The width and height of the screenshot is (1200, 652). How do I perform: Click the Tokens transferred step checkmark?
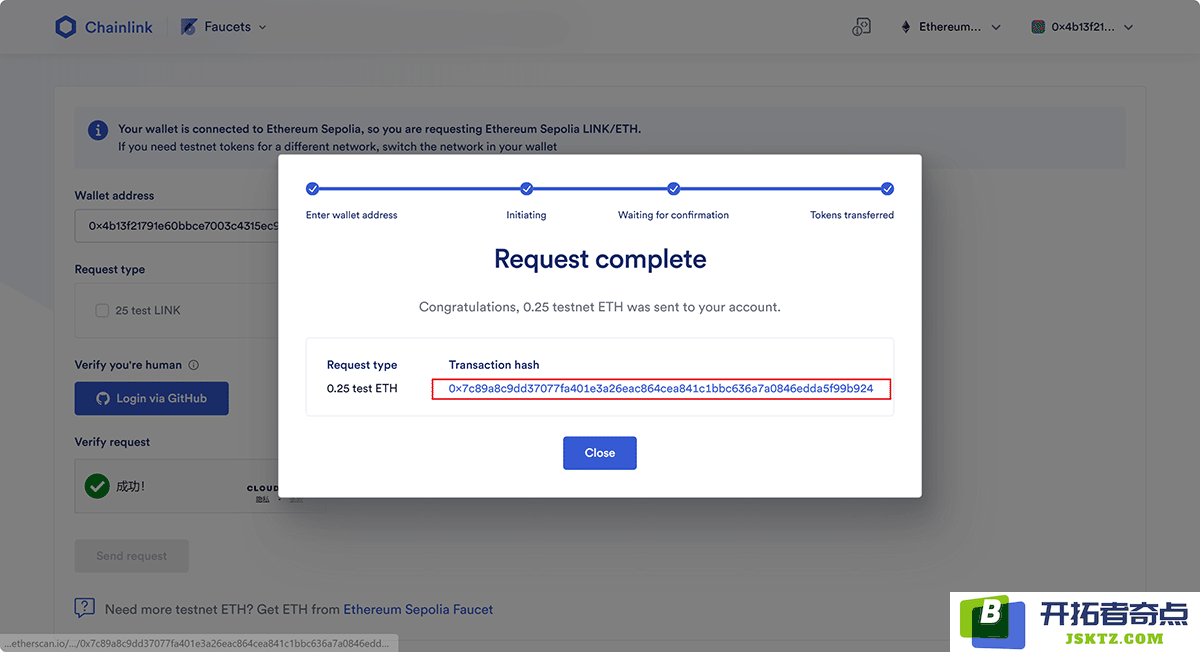(x=887, y=188)
